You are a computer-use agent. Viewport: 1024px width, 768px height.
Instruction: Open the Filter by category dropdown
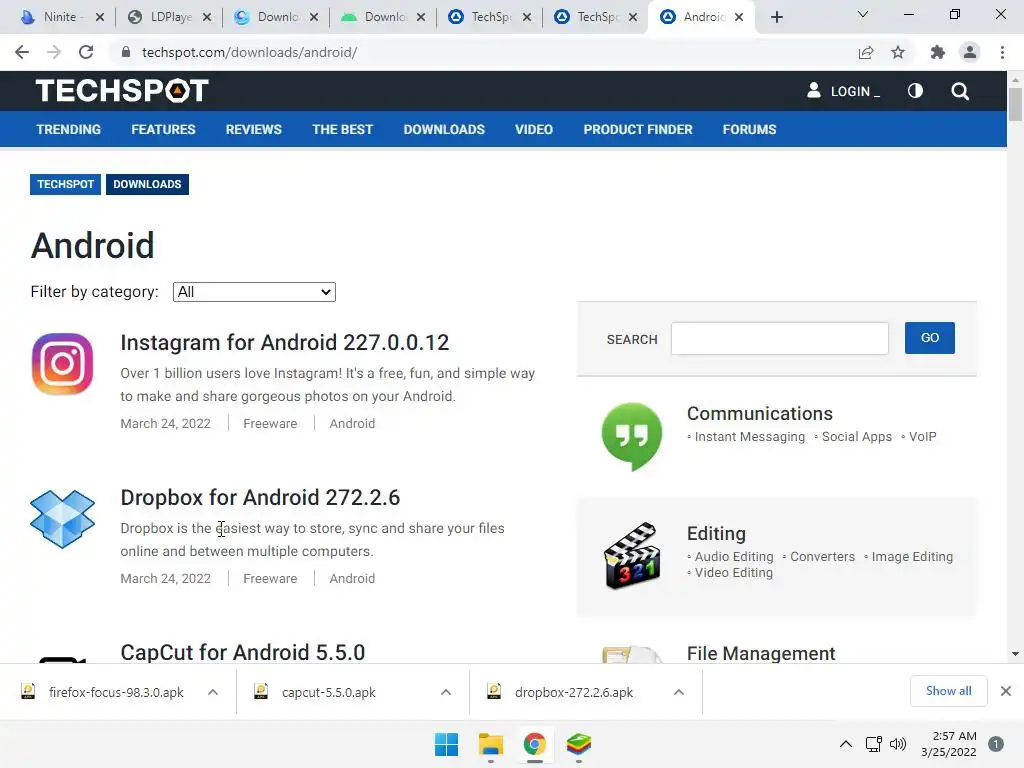point(254,292)
